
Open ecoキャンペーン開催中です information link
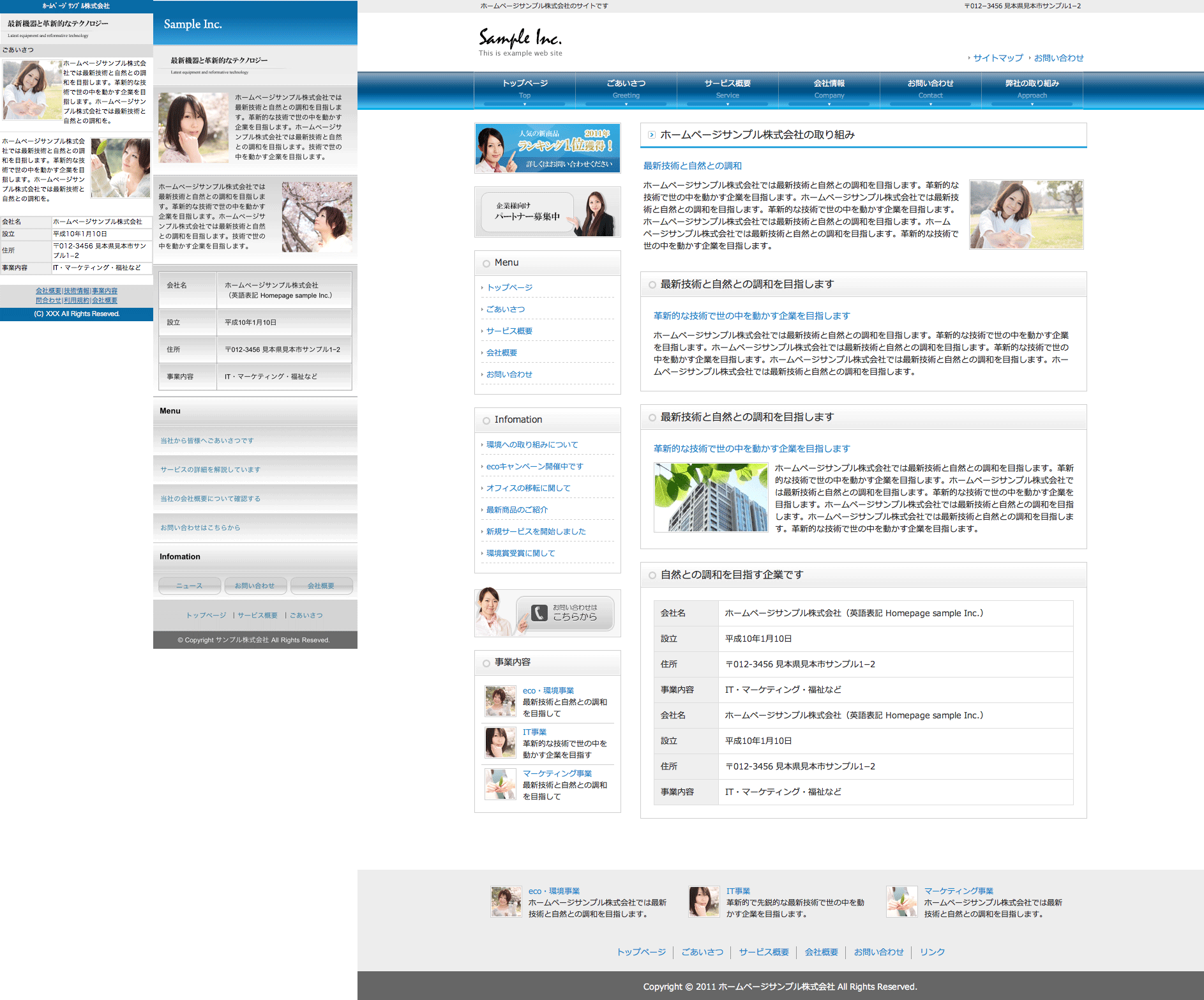[534, 466]
